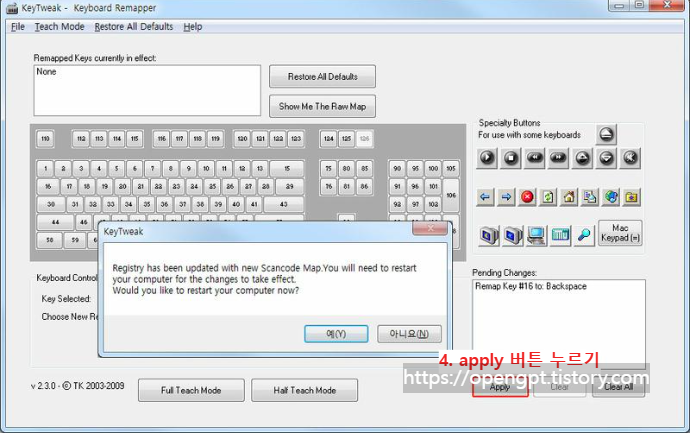
Task: Click the media Play specialty button
Action: click(487, 158)
